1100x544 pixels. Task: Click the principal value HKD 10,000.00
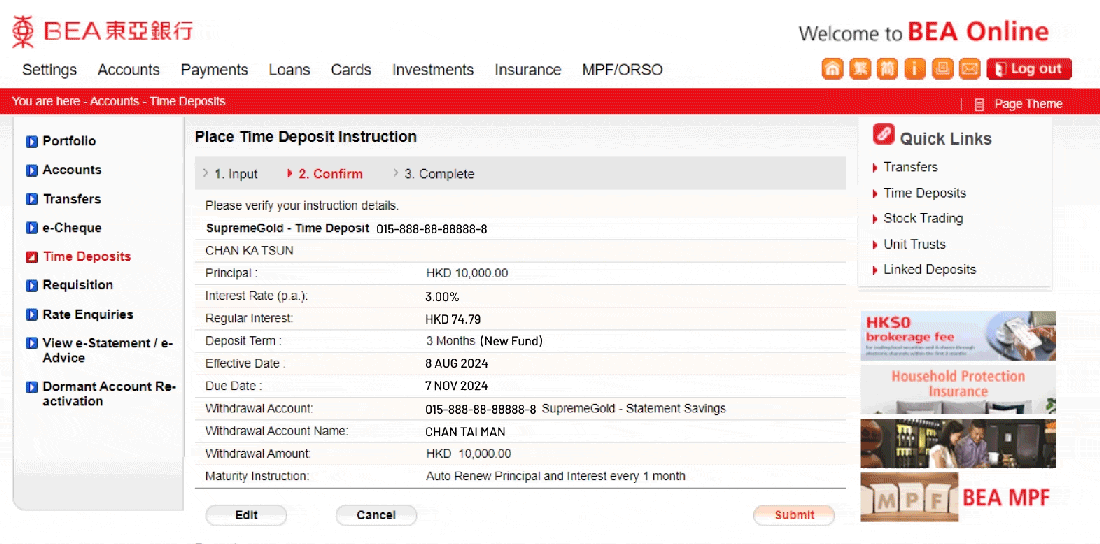[x=467, y=273]
